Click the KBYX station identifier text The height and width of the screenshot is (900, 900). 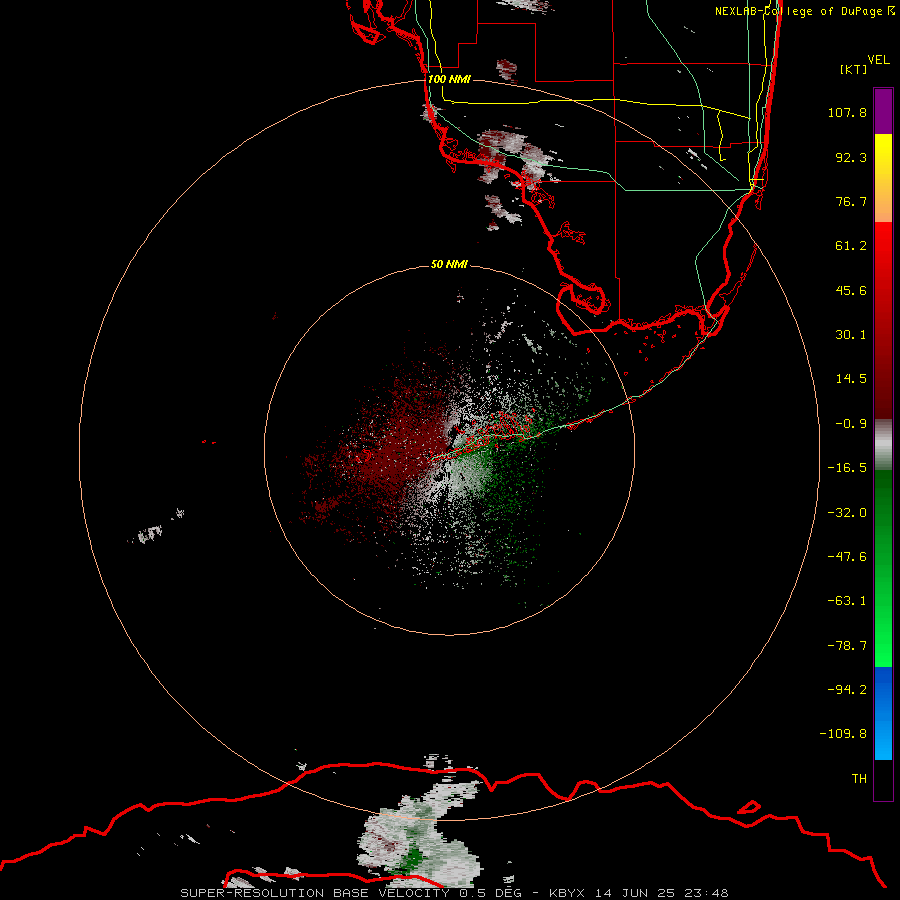[x=567, y=893]
